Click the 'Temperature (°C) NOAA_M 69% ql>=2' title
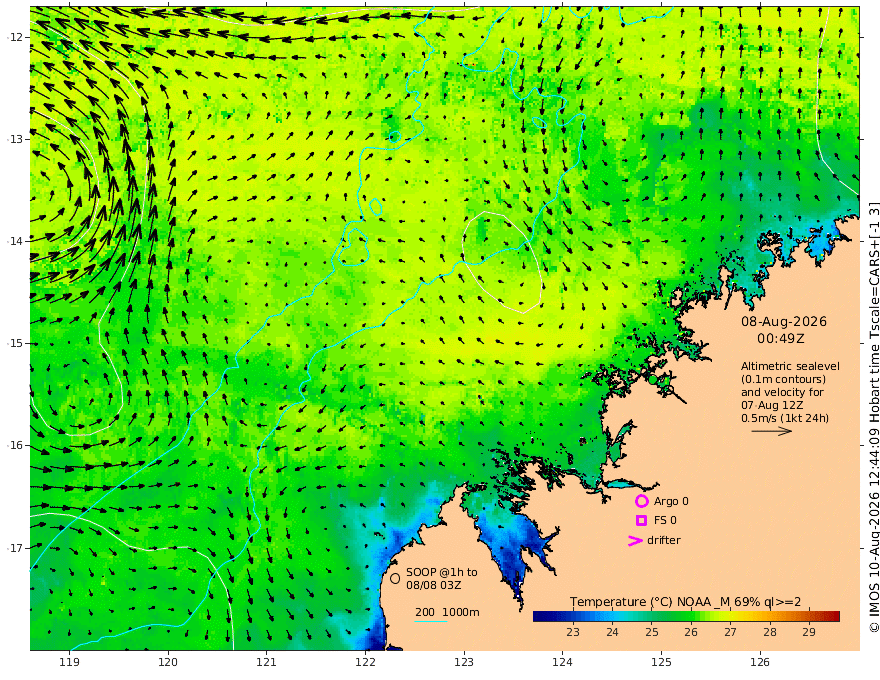This screenshot has width=880, height=680. click(x=685, y=602)
